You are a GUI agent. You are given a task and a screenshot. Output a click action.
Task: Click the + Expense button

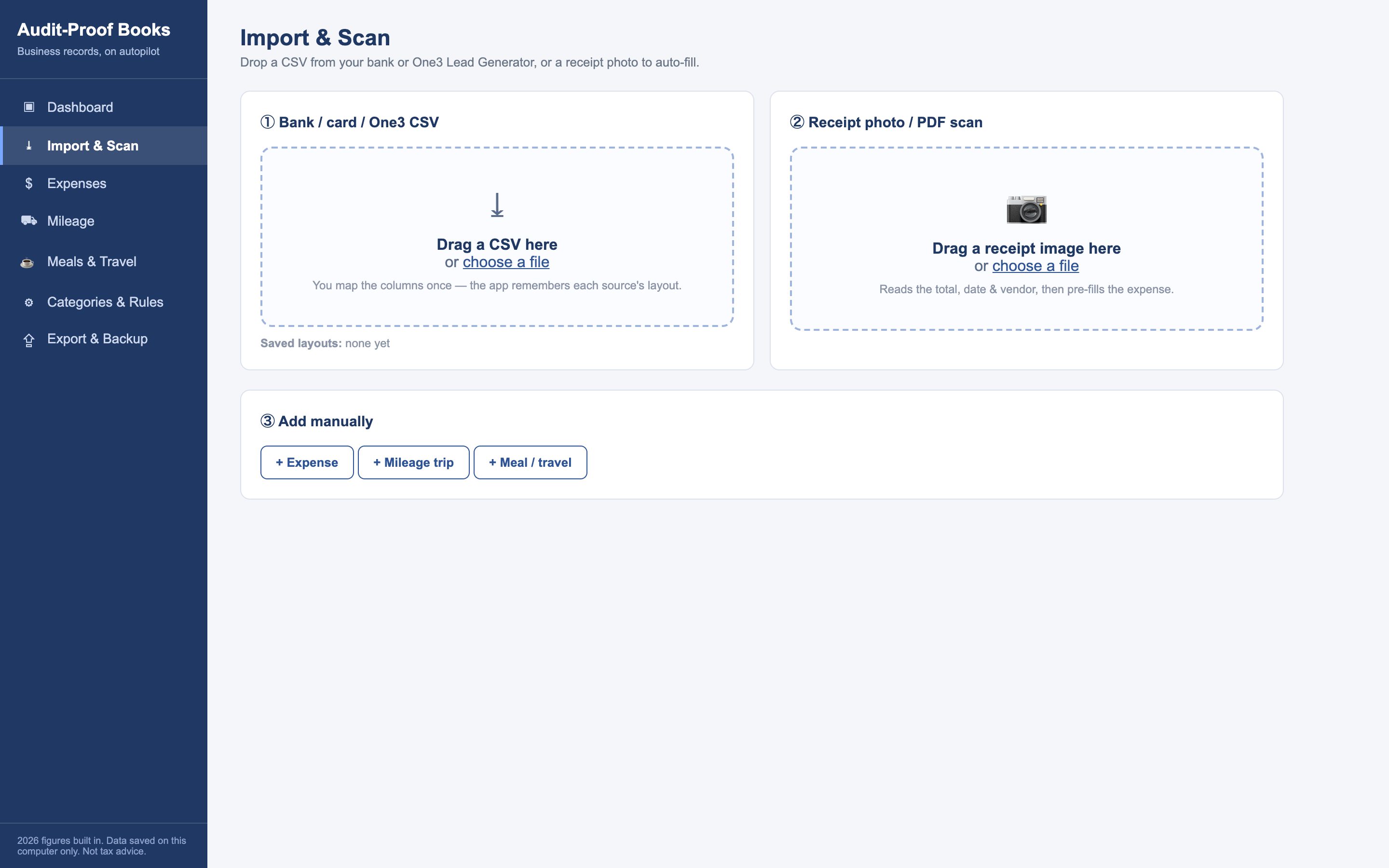307,462
